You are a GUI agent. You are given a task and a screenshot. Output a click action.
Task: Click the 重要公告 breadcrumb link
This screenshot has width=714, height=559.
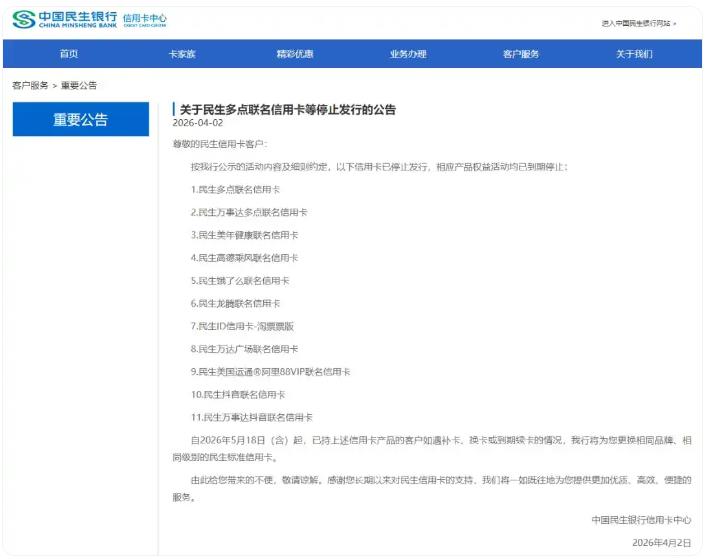[x=79, y=86]
